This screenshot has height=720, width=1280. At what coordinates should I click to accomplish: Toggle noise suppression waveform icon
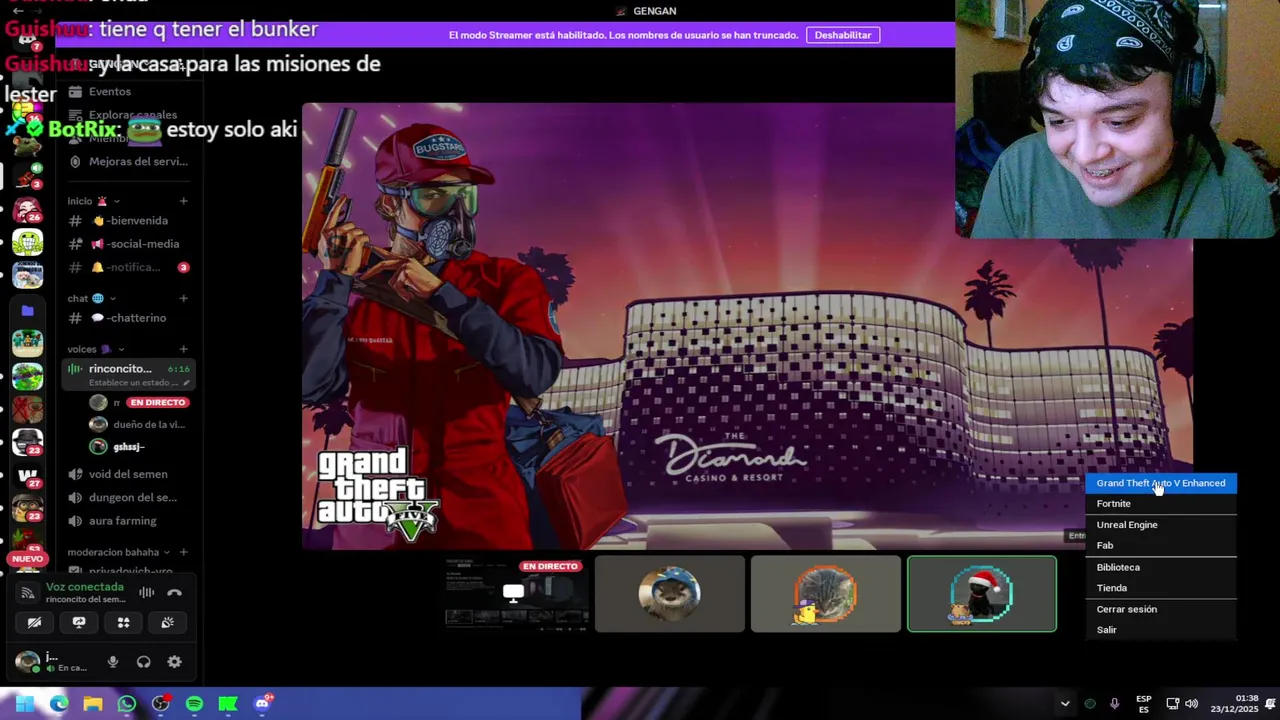(x=147, y=592)
